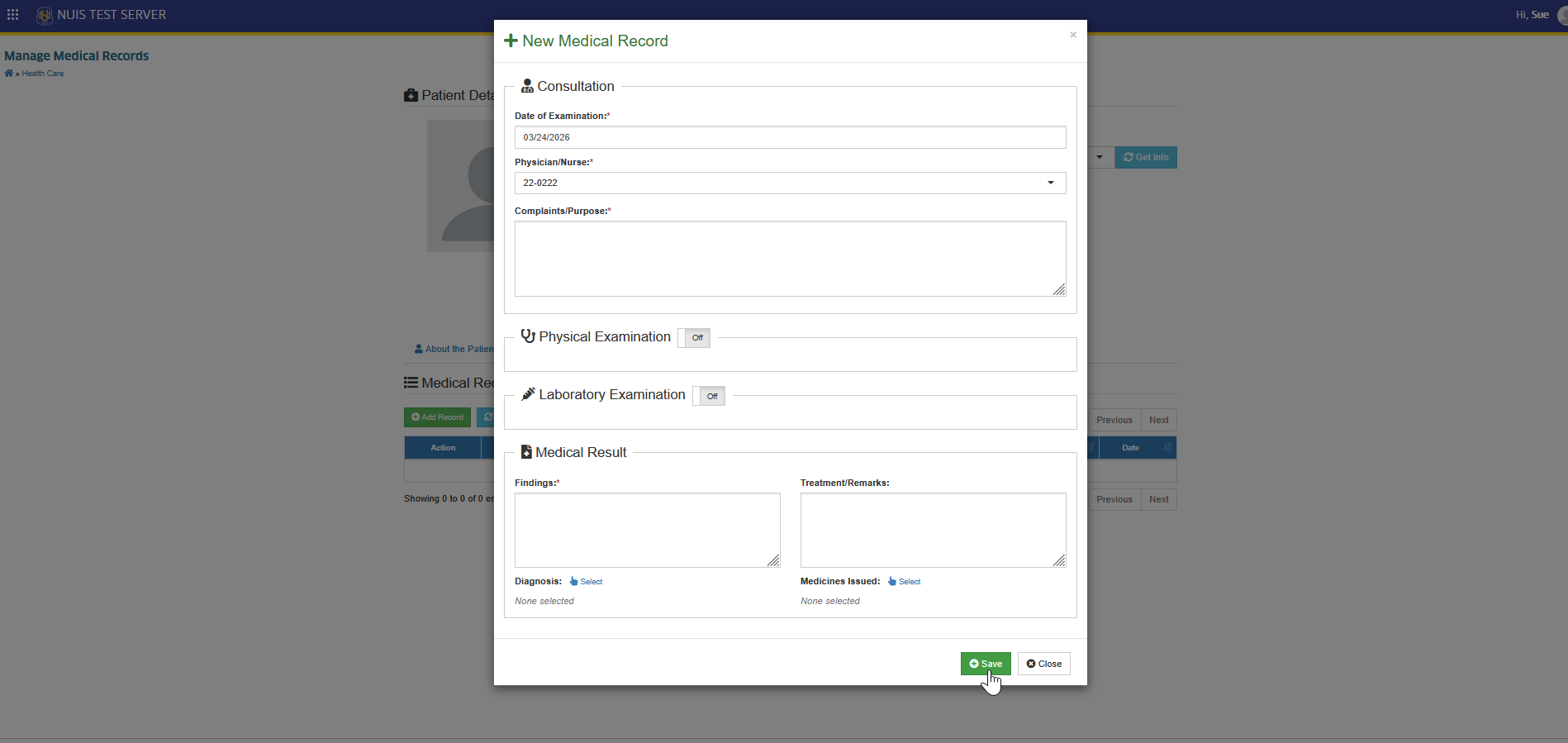Viewport: 1568px width, 743px height.
Task: Click the Medical Result file icon
Action: click(x=526, y=452)
